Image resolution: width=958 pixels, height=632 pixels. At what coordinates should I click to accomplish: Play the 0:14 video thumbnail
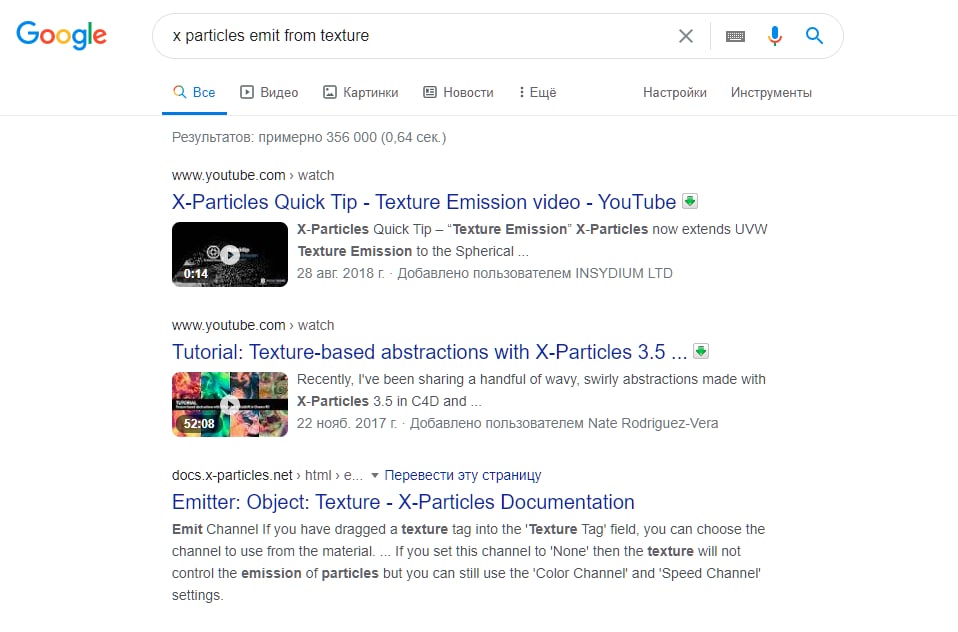click(x=230, y=254)
